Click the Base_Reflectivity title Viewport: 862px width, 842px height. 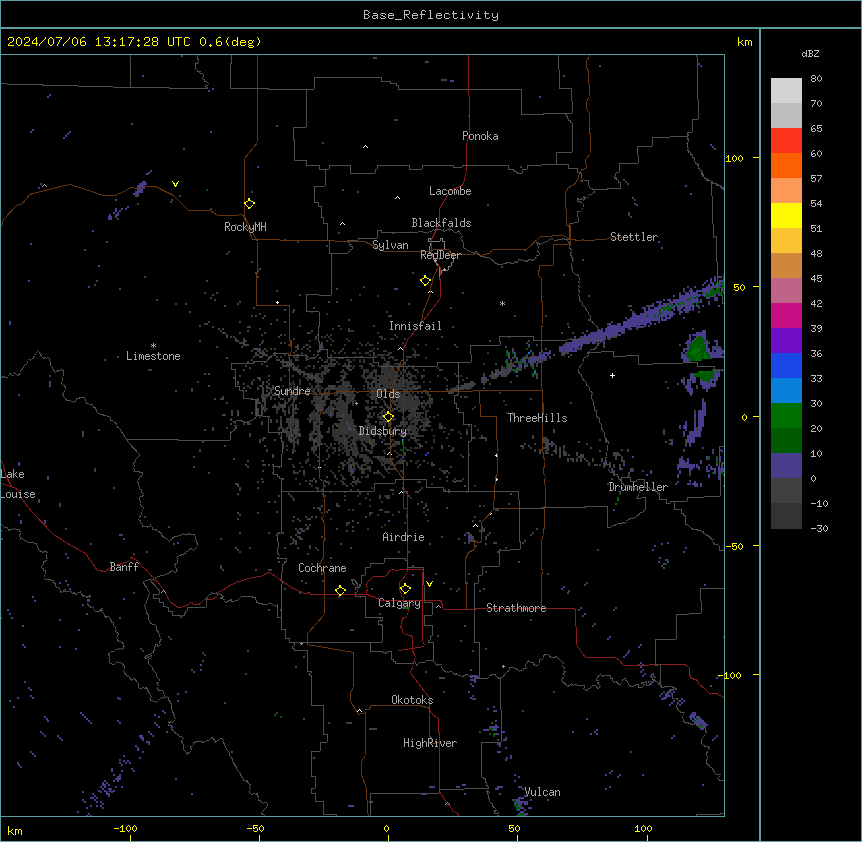(x=431, y=15)
